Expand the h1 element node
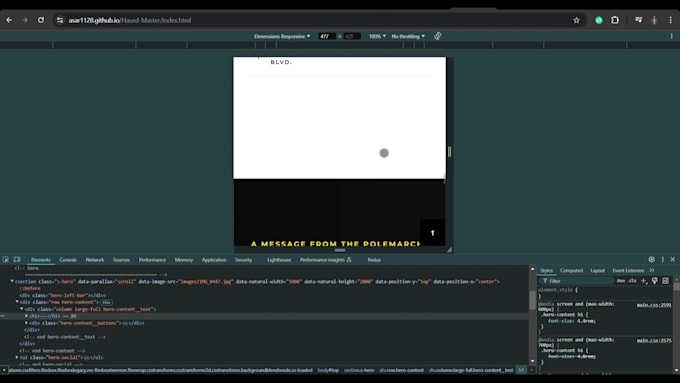Image resolution: width=680 pixels, height=383 pixels. (x=26, y=316)
